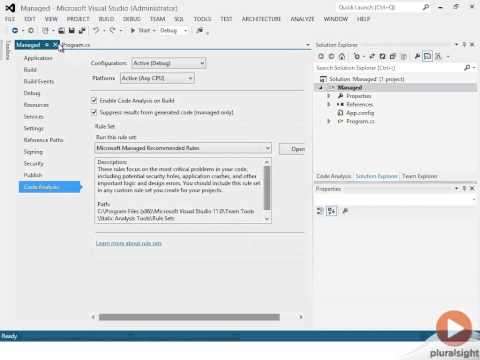The image size is (480, 360).
Task: Open the ARCHITECTURE menu
Action: (261, 19)
